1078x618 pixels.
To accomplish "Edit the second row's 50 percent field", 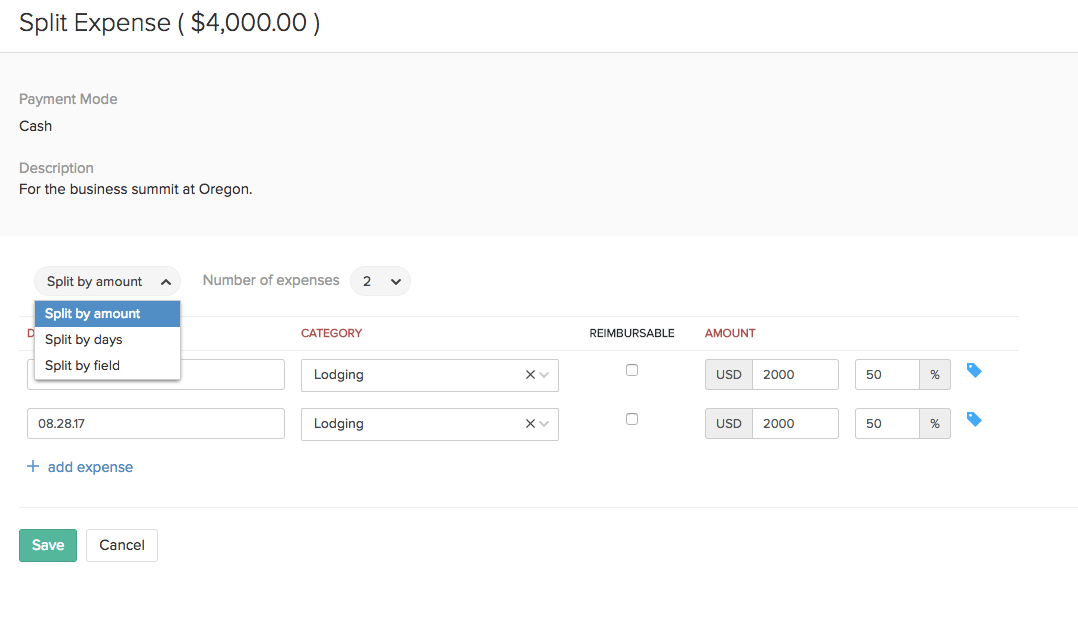I will coord(887,424).
